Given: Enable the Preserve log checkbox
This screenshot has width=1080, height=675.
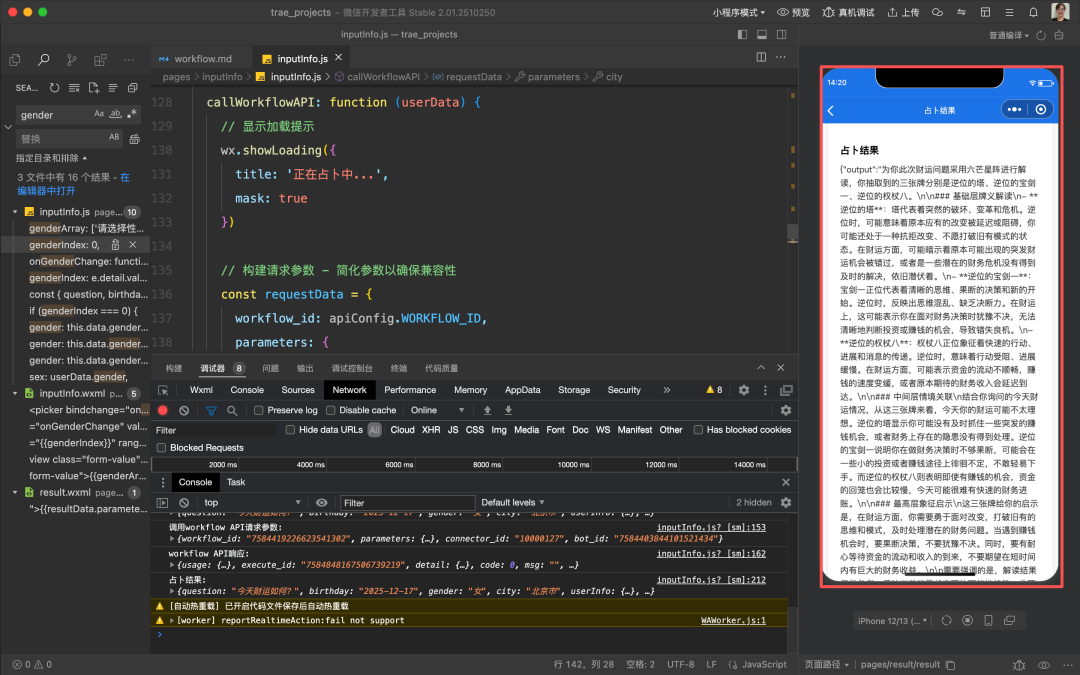Looking at the screenshot, I should click(x=259, y=410).
